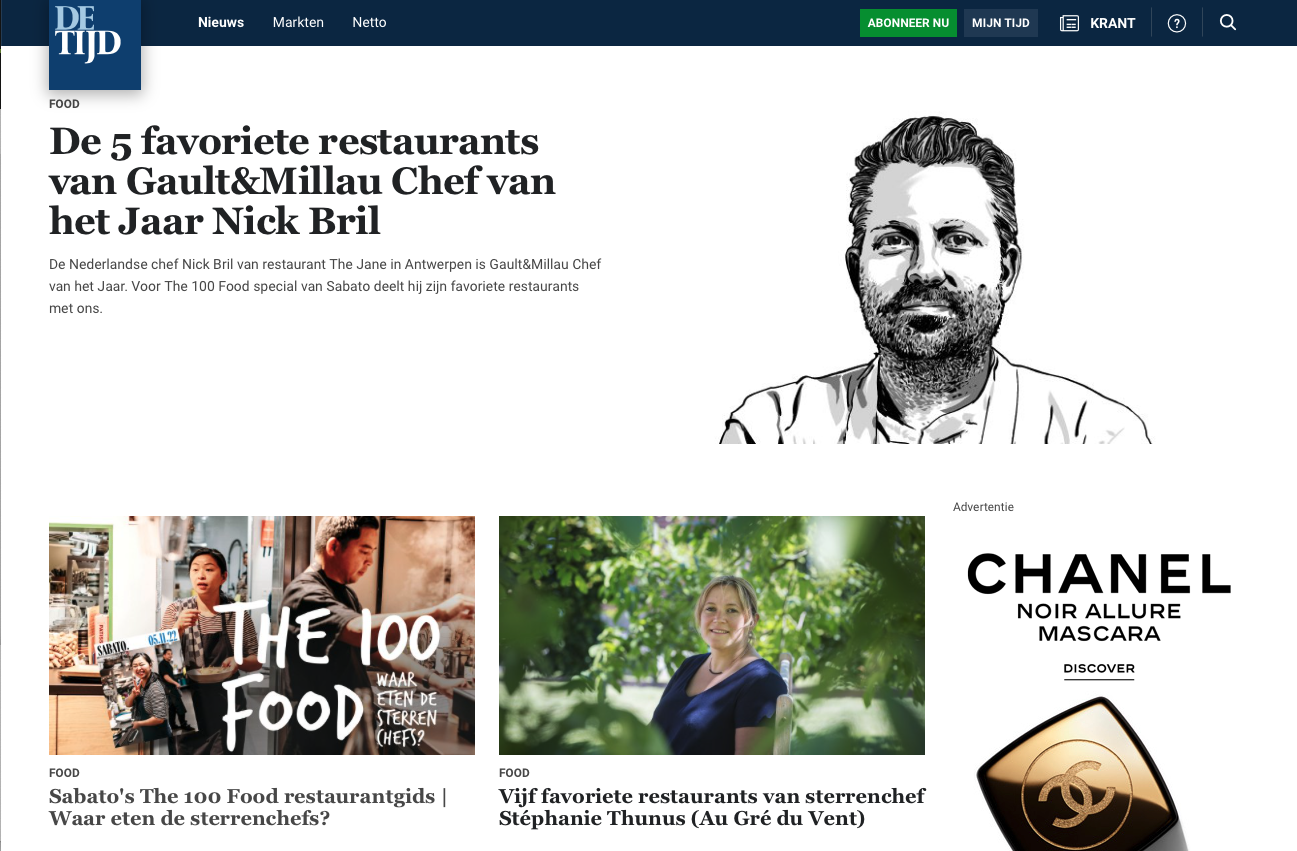Image resolution: width=1297 pixels, height=851 pixels.
Task: Click the FOOD tag above main headline
Action: click(64, 104)
